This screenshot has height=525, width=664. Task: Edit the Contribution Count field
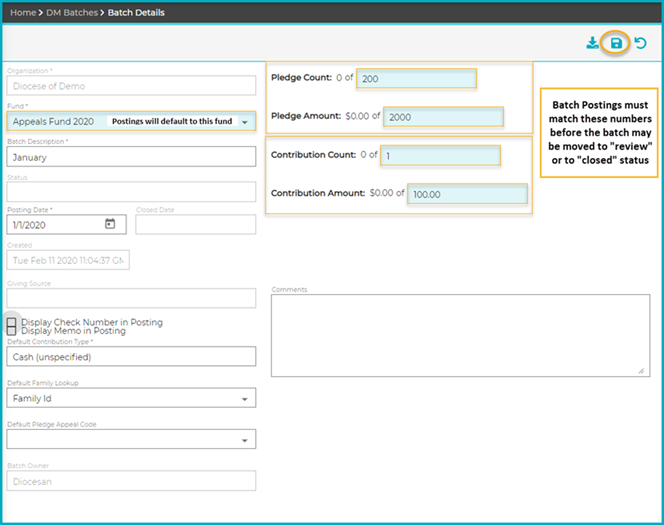(440, 155)
